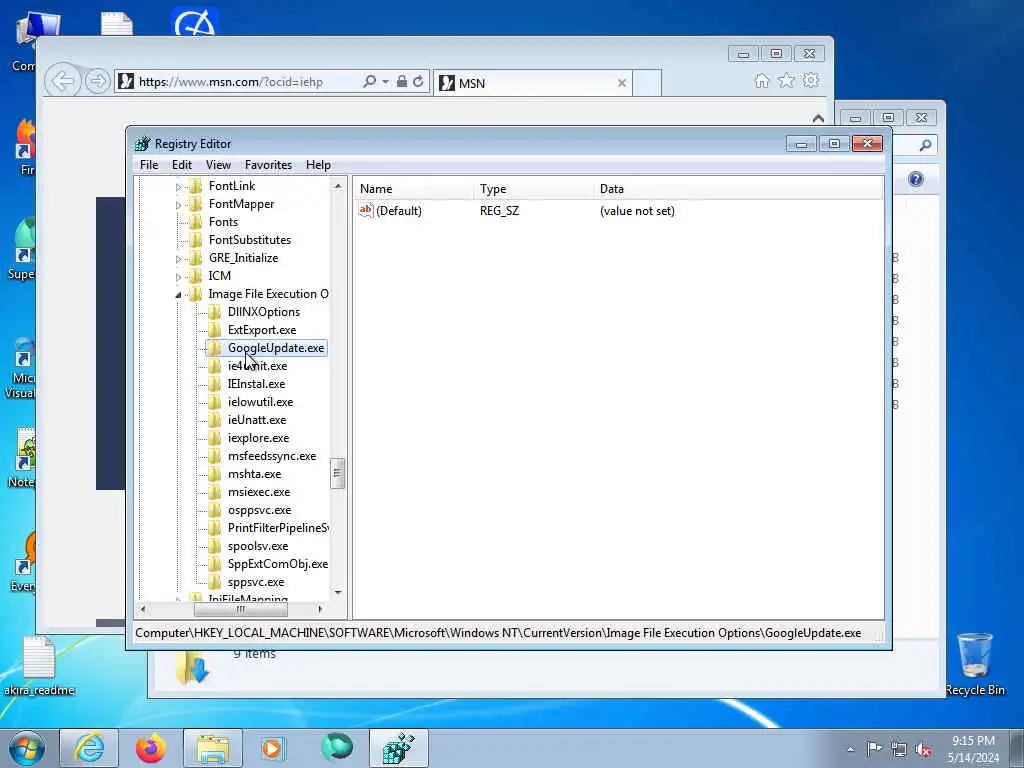
Task: Select the IEInstal.exe key
Action: (x=256, y=384)
